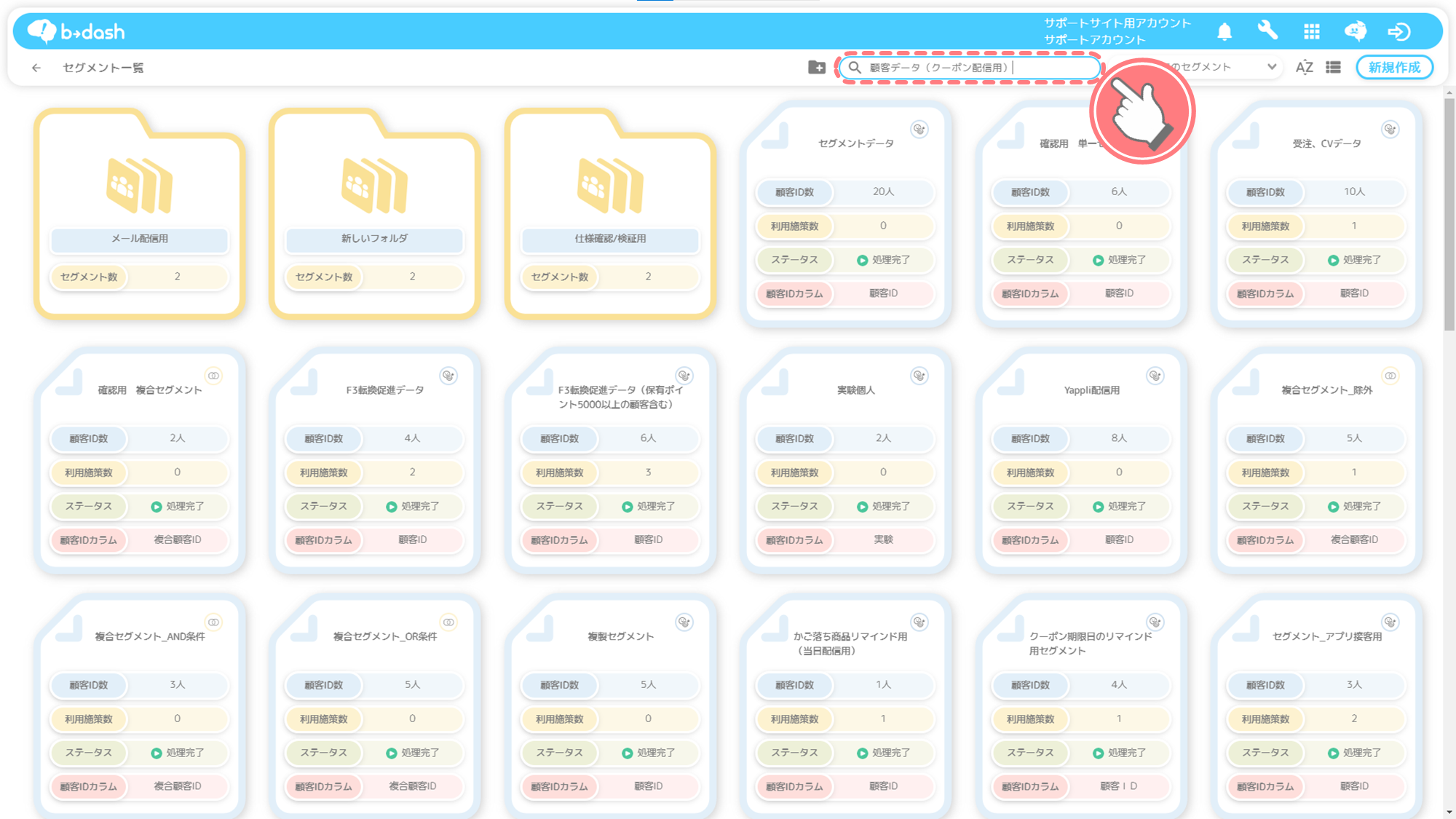Switch to list view icon
Viewport: 1456px width, 819px height.
[1334, 67]
